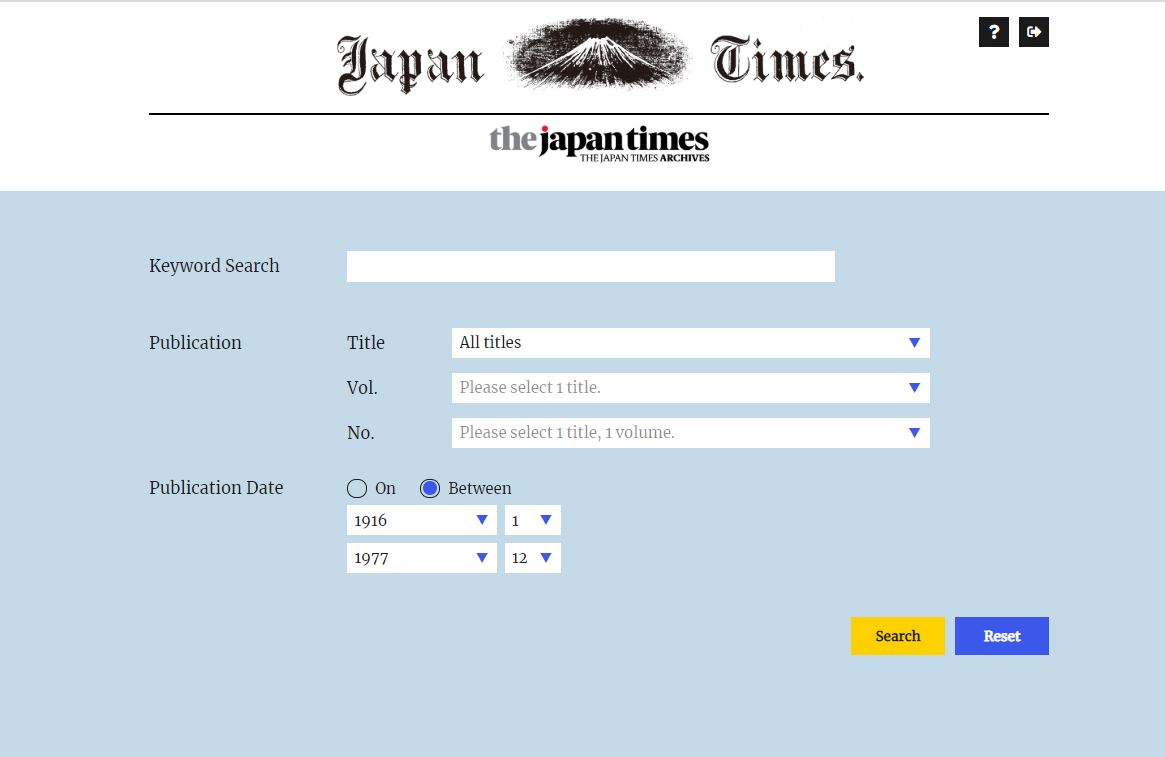Open the end year dropdown showing 1977
The width and height of the screenshot is (1165, 757).
click(x=421, y=558)
